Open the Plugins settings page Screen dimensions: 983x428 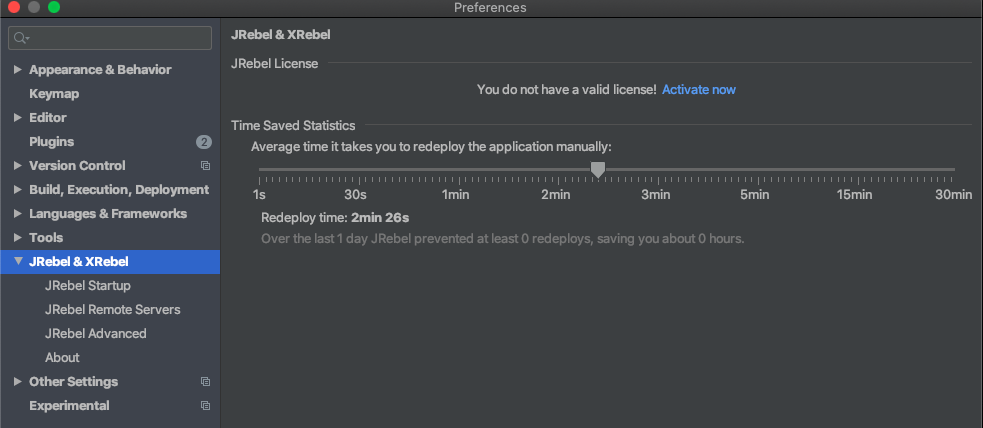(52, 142)
